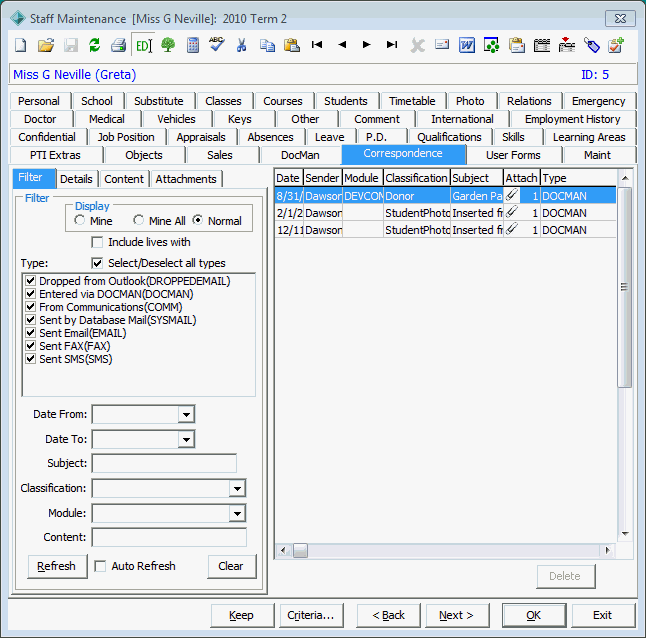Image resolution: width=646 pixels, height=638 pixels.
Task: Uncheck Dropped from Outlook(DROPPEDEMAIL) type
Action: (x=30, y=281)
